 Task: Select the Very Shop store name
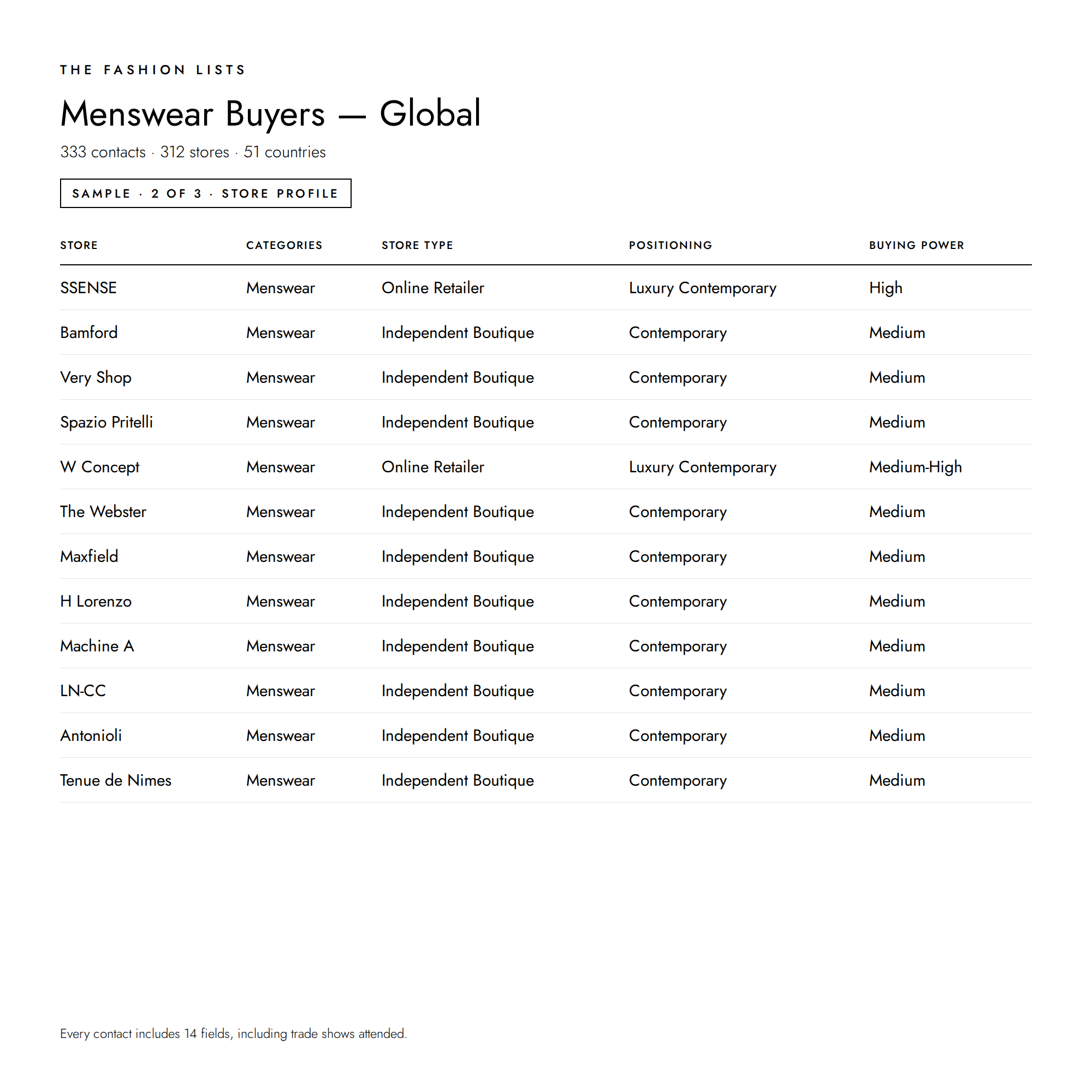96,378
